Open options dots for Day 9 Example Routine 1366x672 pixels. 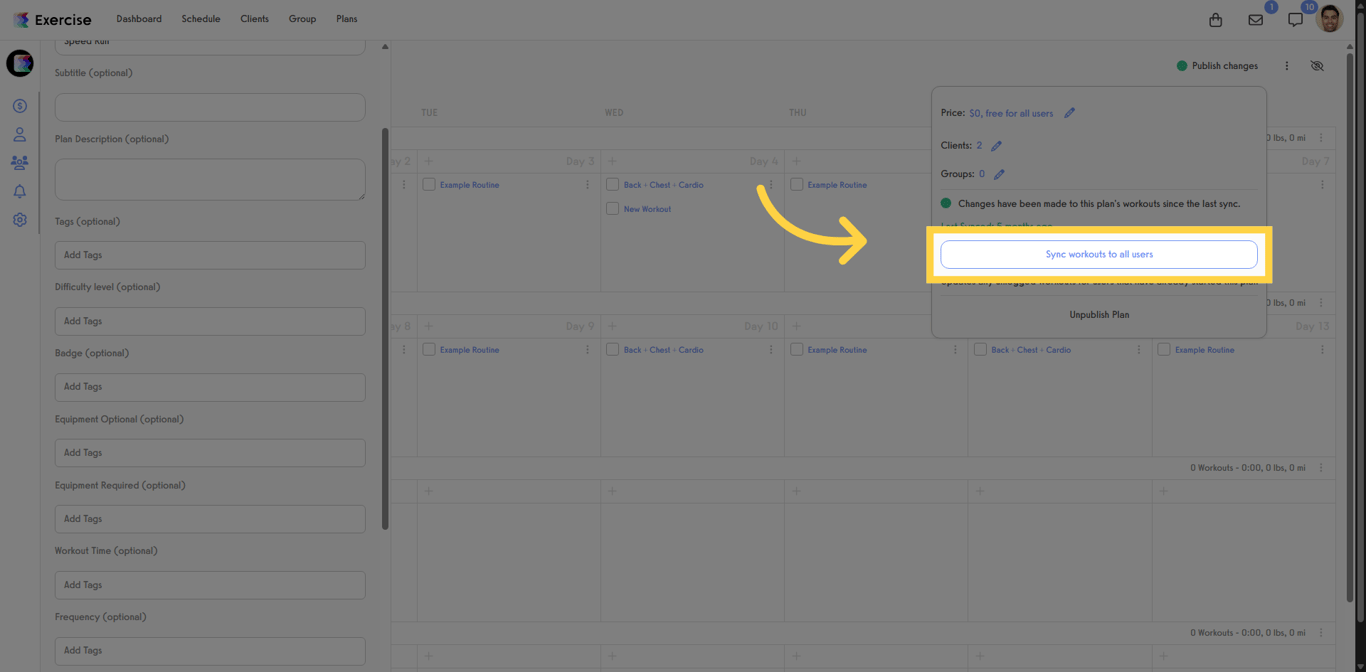pyautogui.click(x=587, y=350)
